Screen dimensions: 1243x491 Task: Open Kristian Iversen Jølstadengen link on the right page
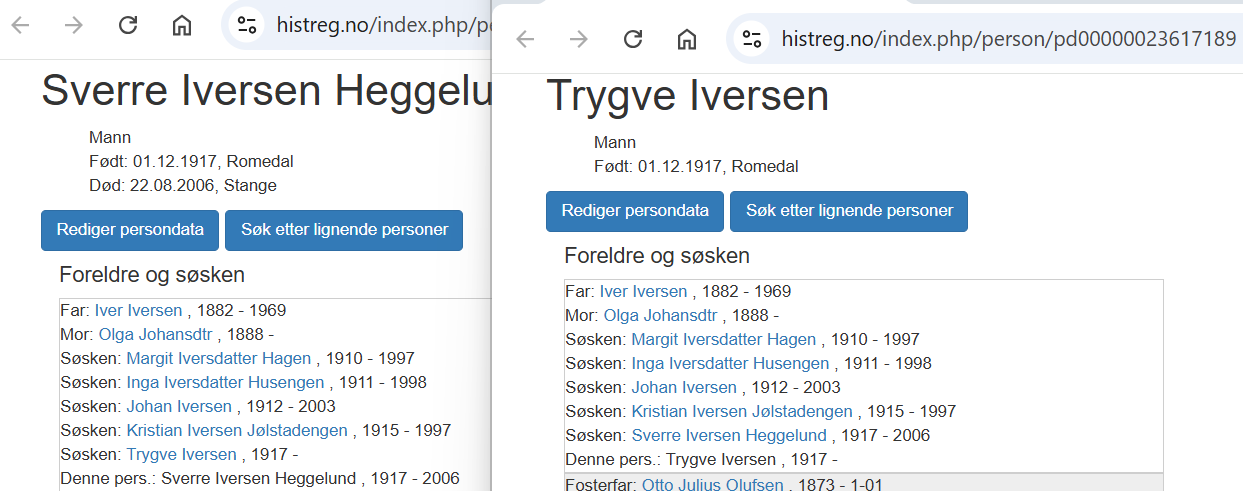[742, 411]
